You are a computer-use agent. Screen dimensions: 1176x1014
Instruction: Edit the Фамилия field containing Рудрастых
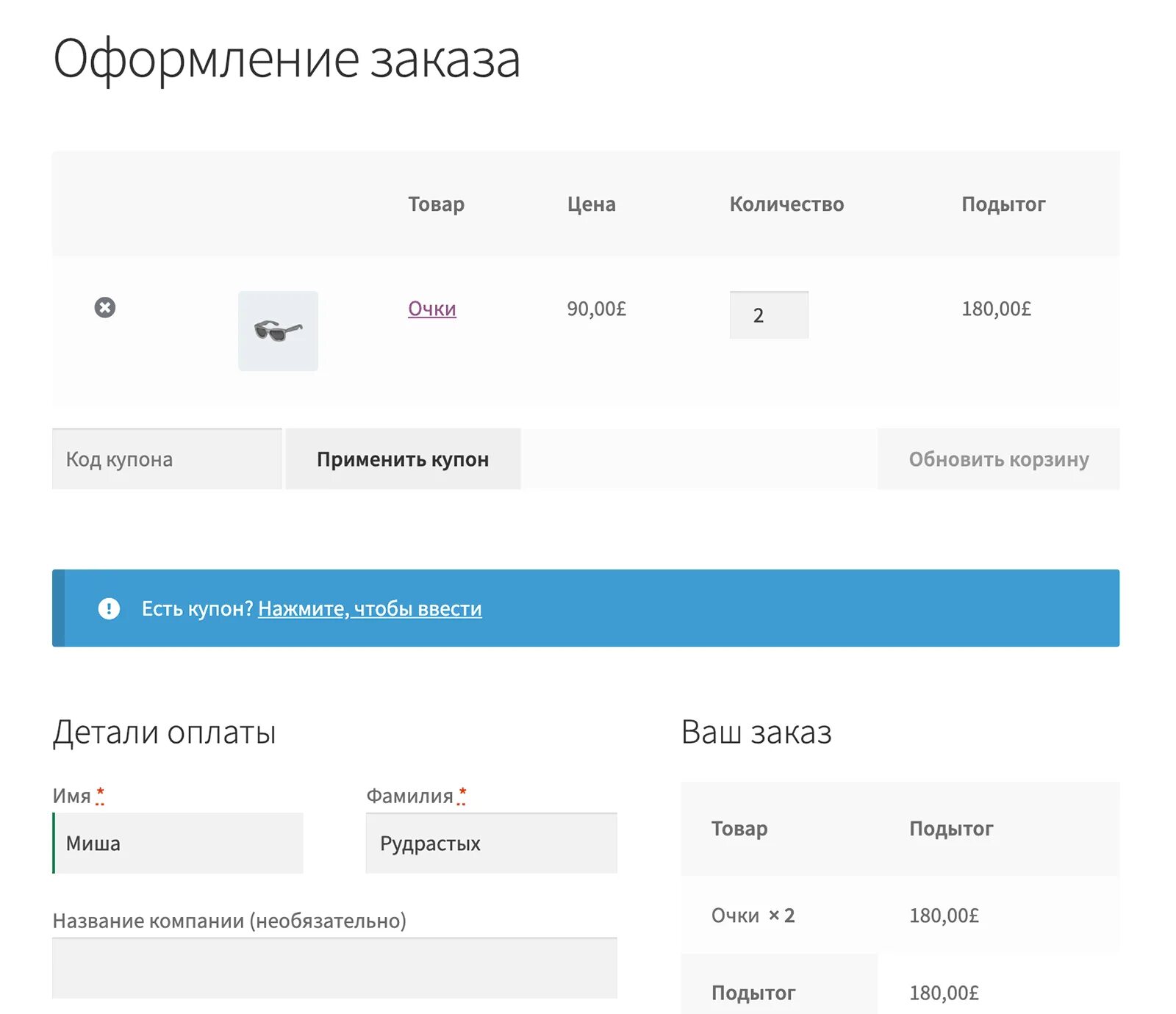pyautogui.click(x=491, y=843)
